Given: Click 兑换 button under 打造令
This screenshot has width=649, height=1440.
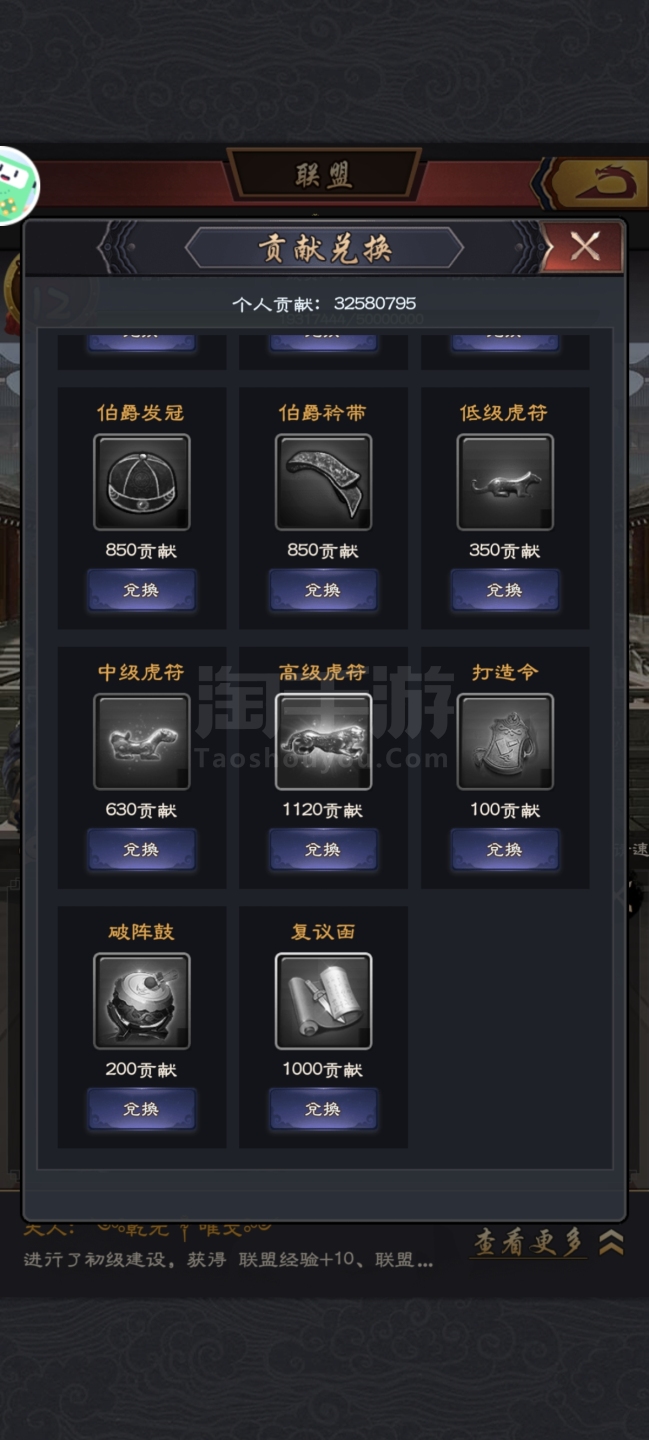Looking at the screenshot, I should (504, 849).
